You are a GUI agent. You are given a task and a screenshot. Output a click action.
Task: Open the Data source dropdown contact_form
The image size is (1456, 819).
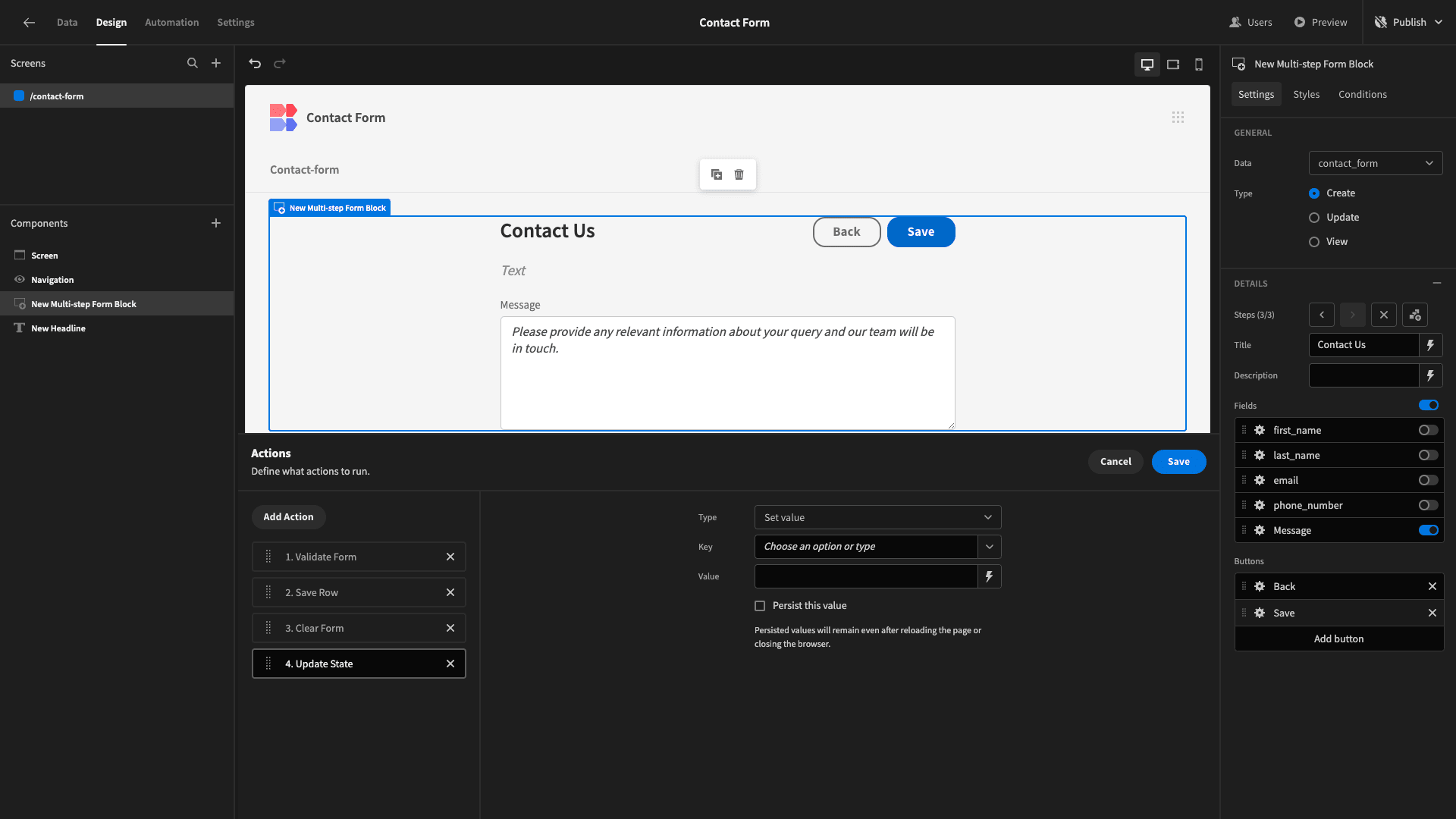(1375, 163)
